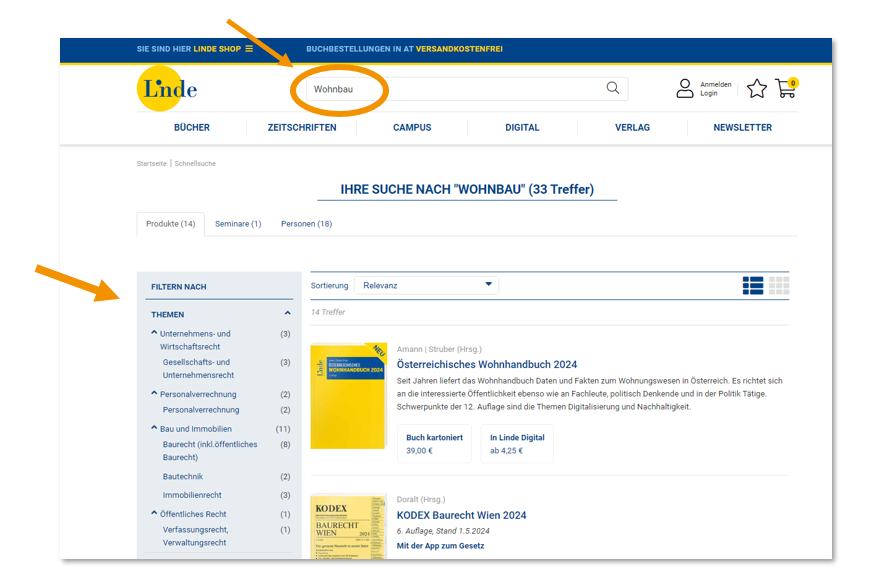Filter by Öffentliches Recht
Image resolution: width=881 pixels, height=587 pixels.
click(x=193, y=514)
